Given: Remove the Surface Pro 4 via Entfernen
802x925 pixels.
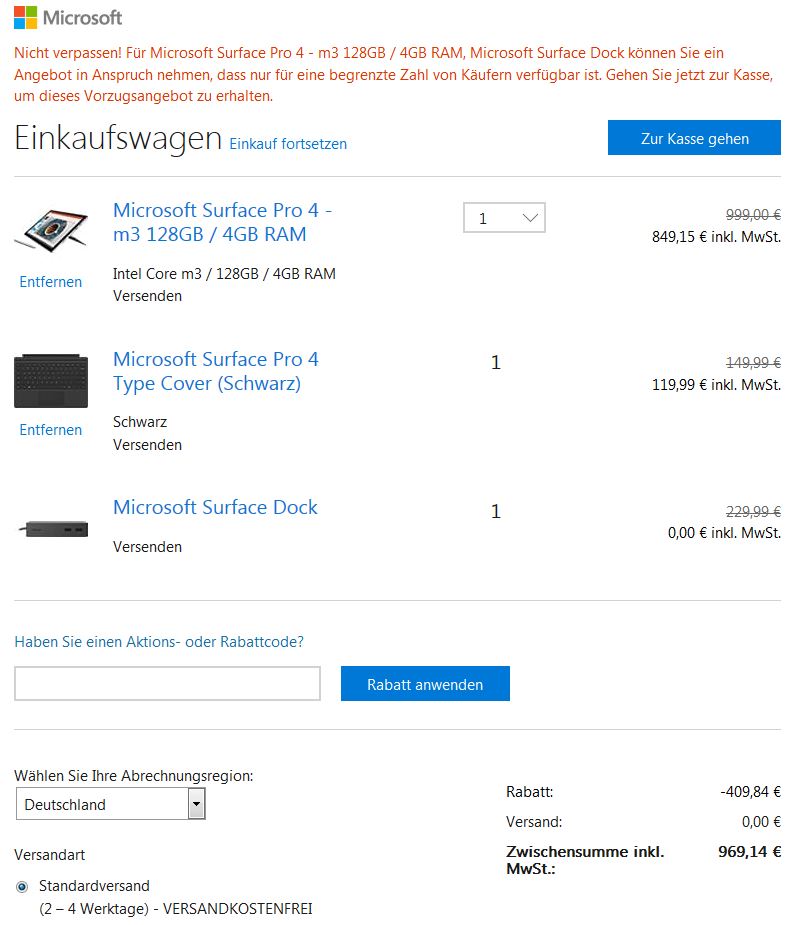Looking at the screenshot, I should [x=51, y=282].
